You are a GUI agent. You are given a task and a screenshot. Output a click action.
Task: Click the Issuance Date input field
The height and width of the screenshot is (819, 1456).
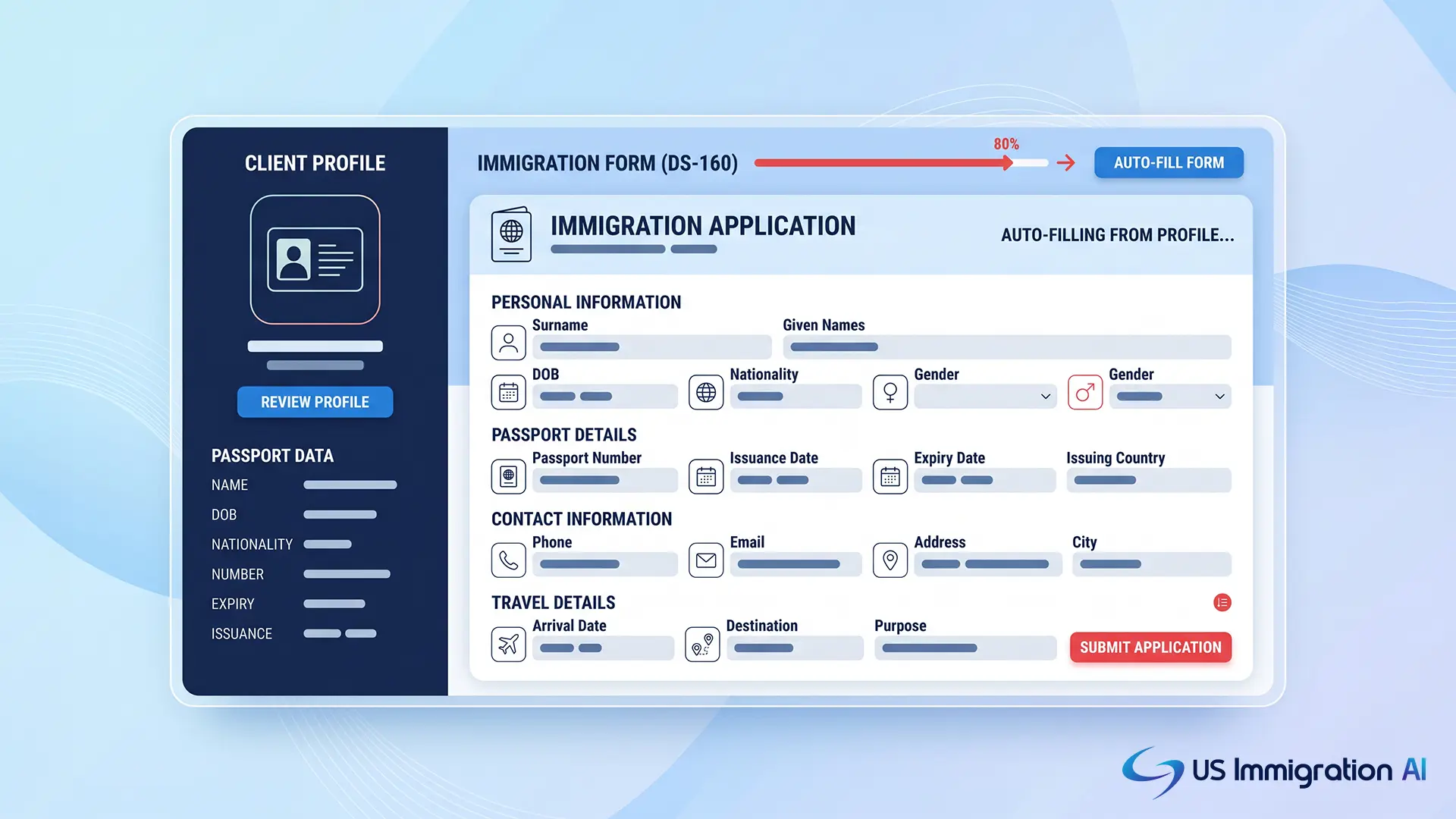click(795, 480)
